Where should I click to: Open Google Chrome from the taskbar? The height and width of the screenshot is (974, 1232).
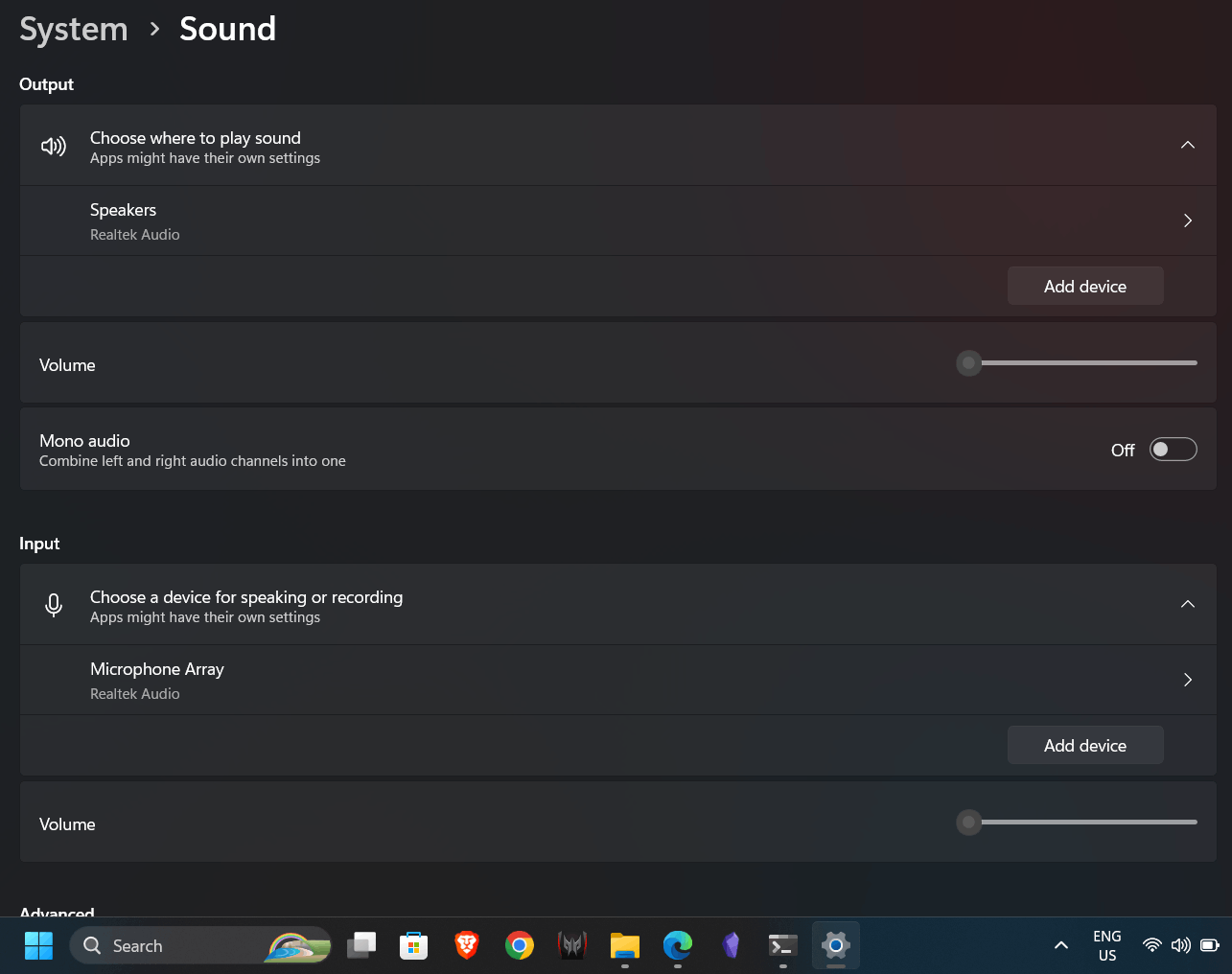pyautogui.click(x=519, y=945)
